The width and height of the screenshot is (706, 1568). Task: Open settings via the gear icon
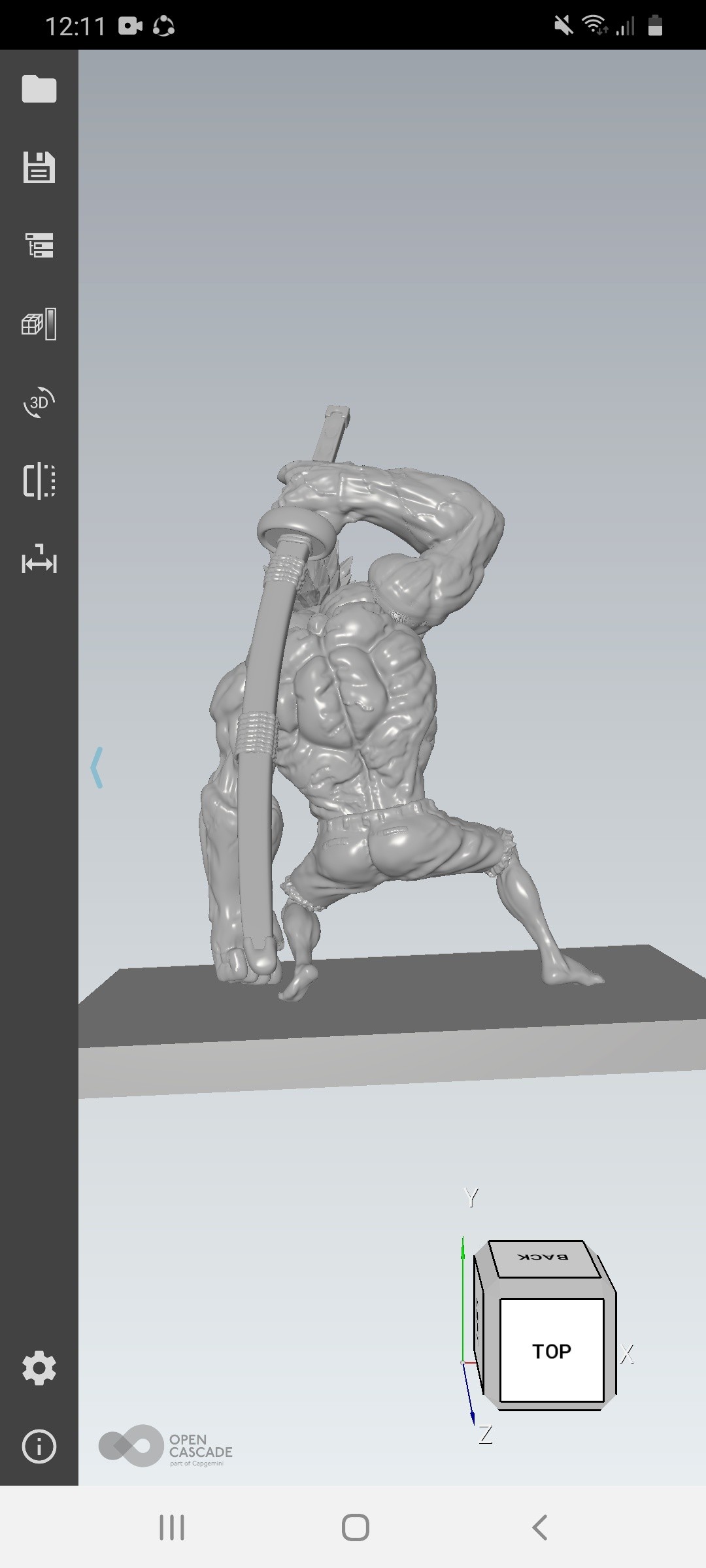(x=39, y=1368)
